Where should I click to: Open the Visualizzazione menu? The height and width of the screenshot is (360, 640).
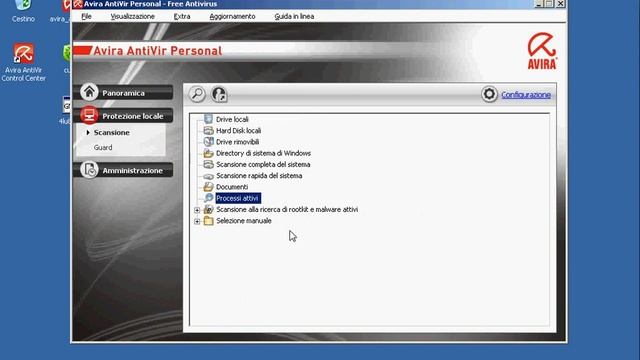point(132,16)
